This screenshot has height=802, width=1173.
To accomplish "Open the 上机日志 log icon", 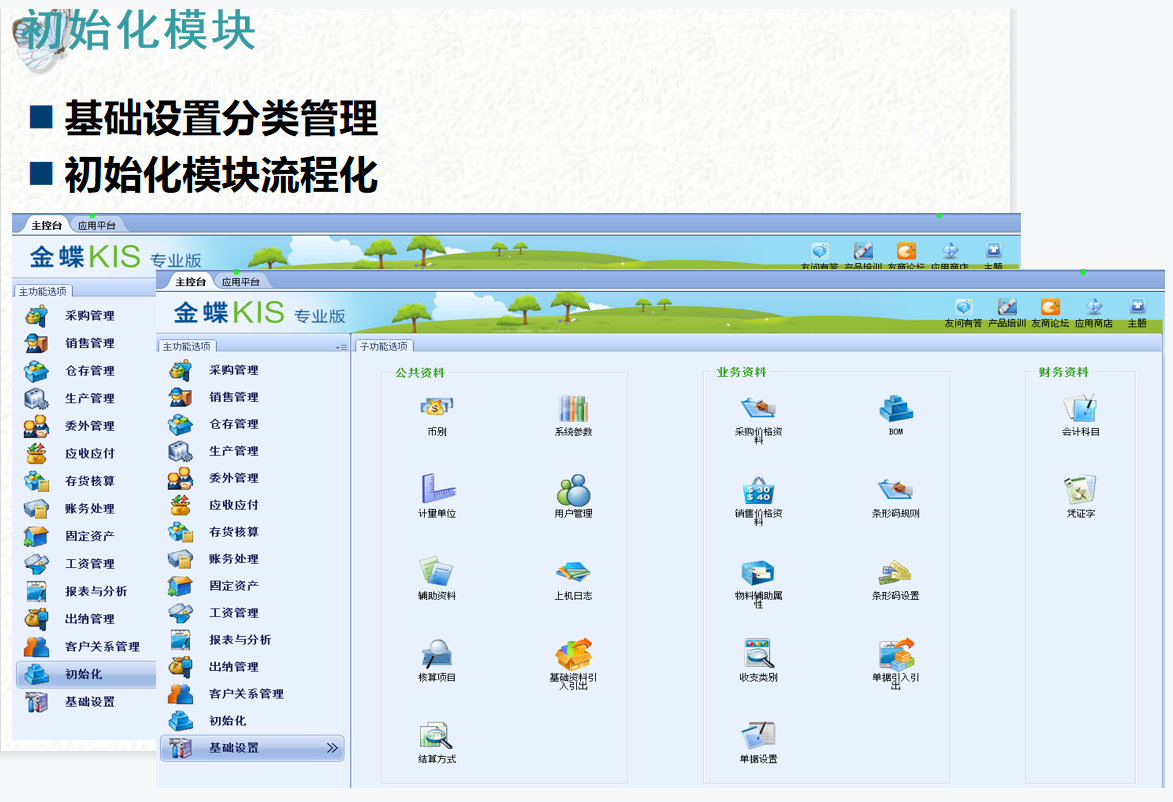I will tap(572, 578).
